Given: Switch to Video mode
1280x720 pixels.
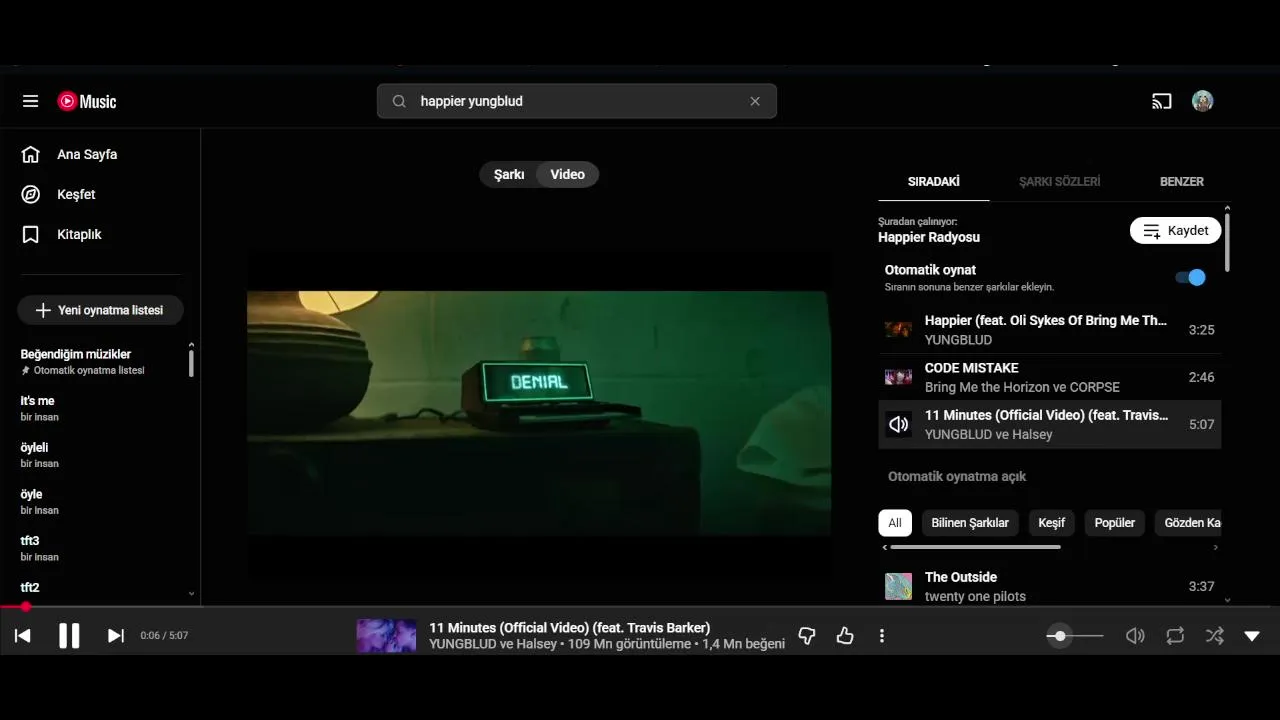Looking at the screenshot, I should [x=567, y=174].
